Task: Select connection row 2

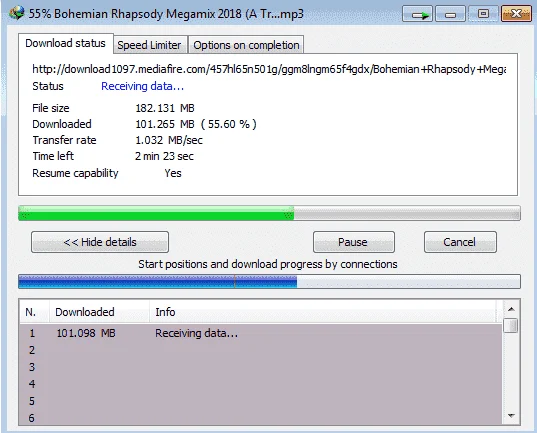Action: 261,350
